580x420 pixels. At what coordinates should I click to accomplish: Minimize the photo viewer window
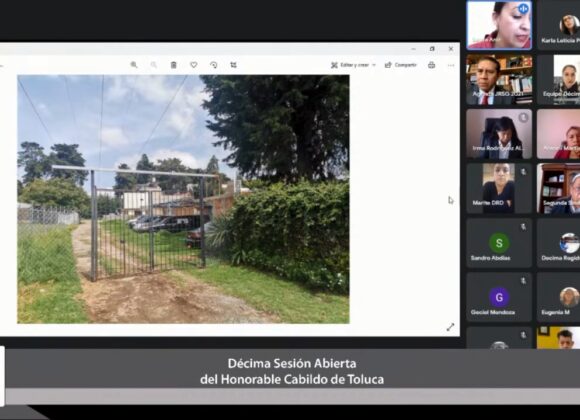tap(414, 49)
